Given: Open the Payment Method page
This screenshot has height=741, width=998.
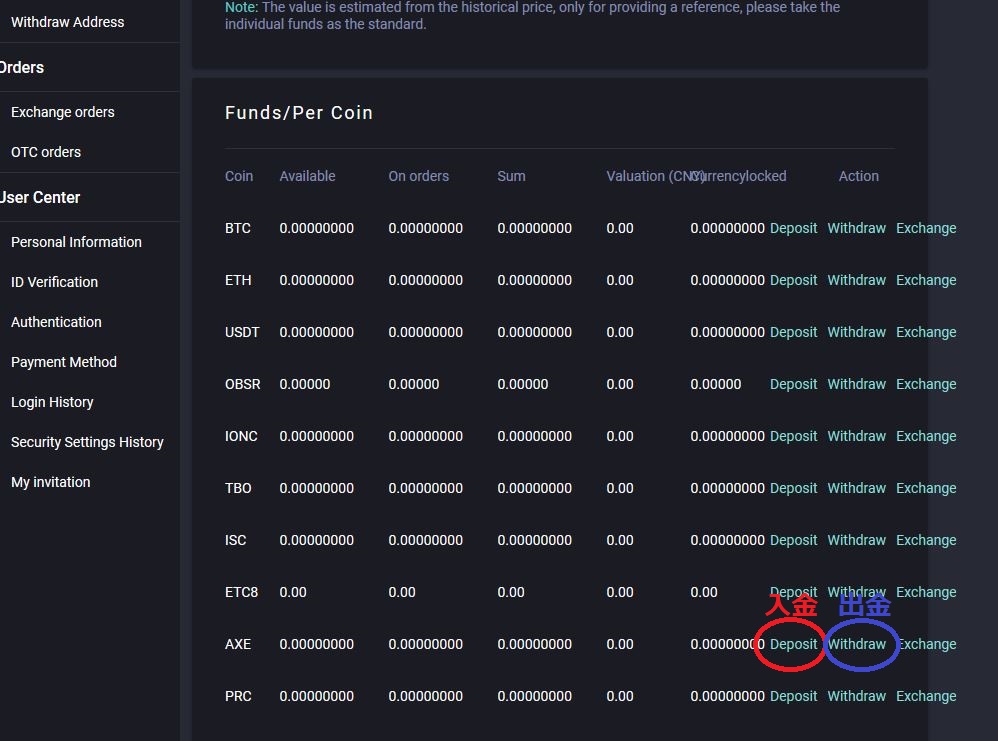Looking at the screenshot, I should [64, 362].
